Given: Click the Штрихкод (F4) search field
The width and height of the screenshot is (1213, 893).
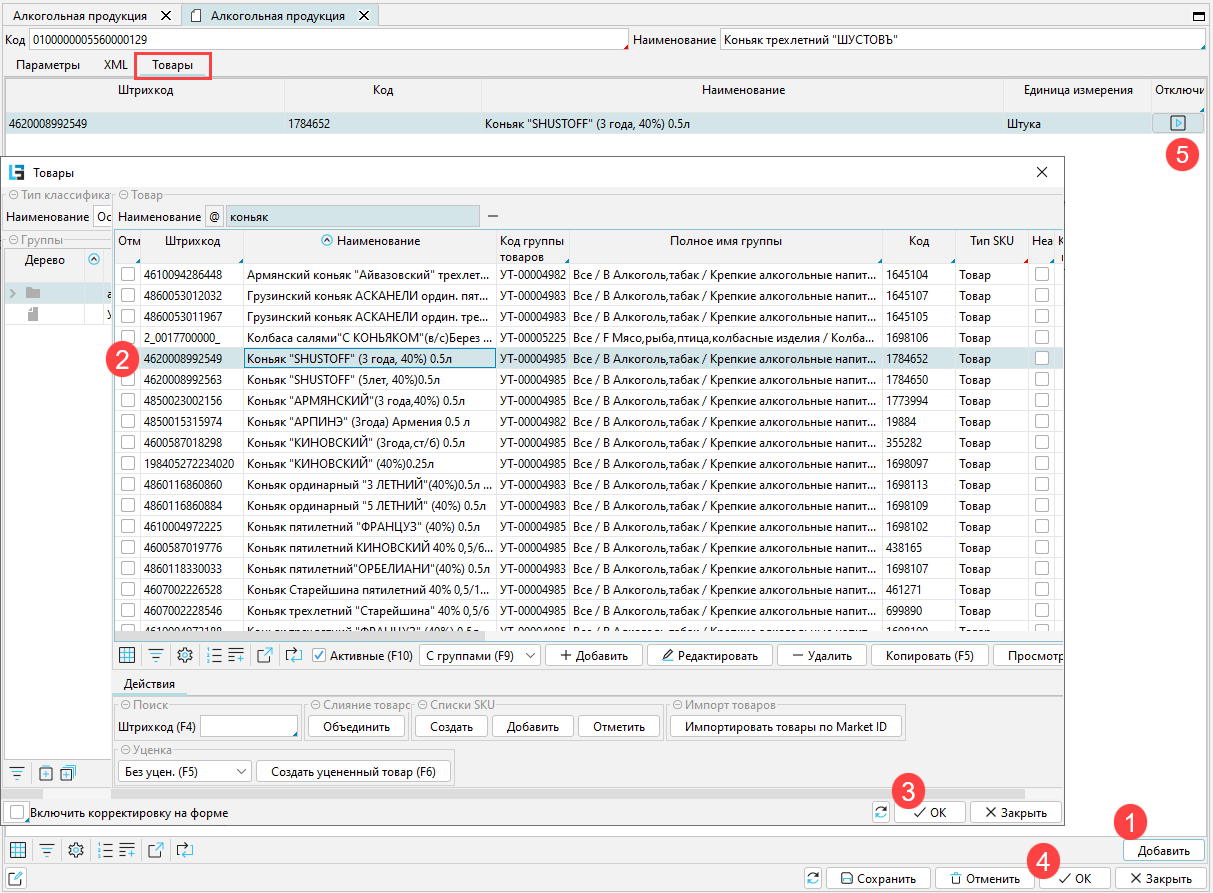Looking at the screenshot, I should (x=249, y=726).
